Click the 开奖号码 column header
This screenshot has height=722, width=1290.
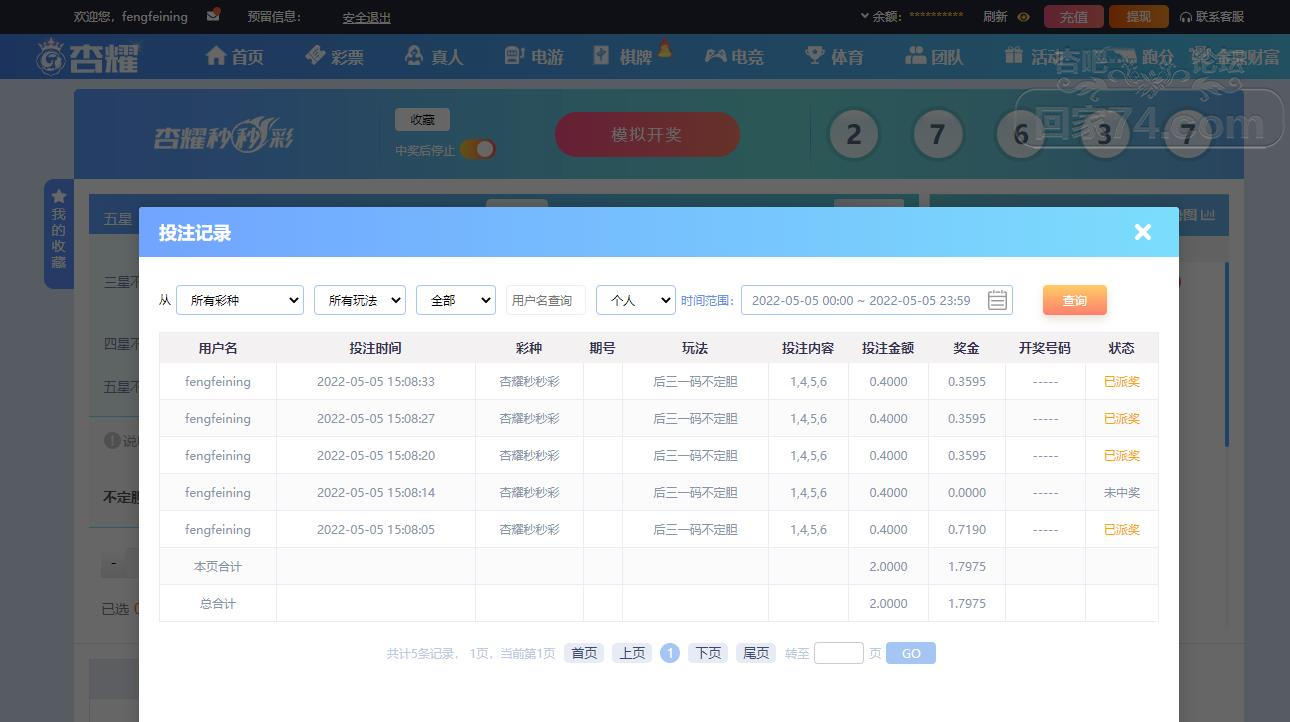click(1045, 348)
